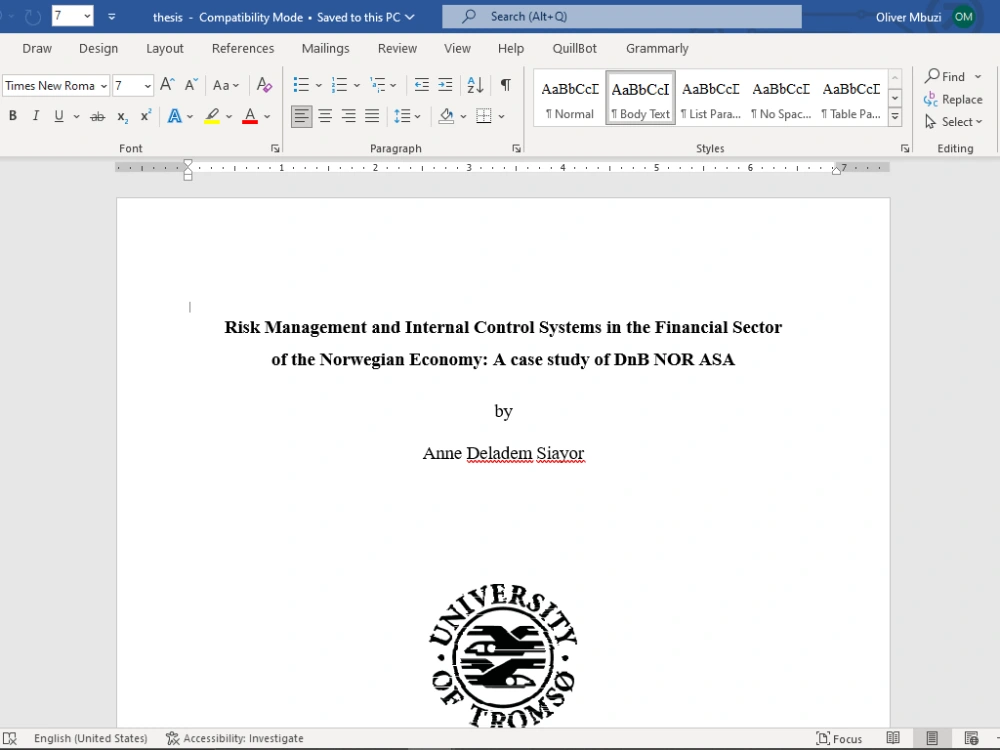Toggle italic formatting

[36, 115]
